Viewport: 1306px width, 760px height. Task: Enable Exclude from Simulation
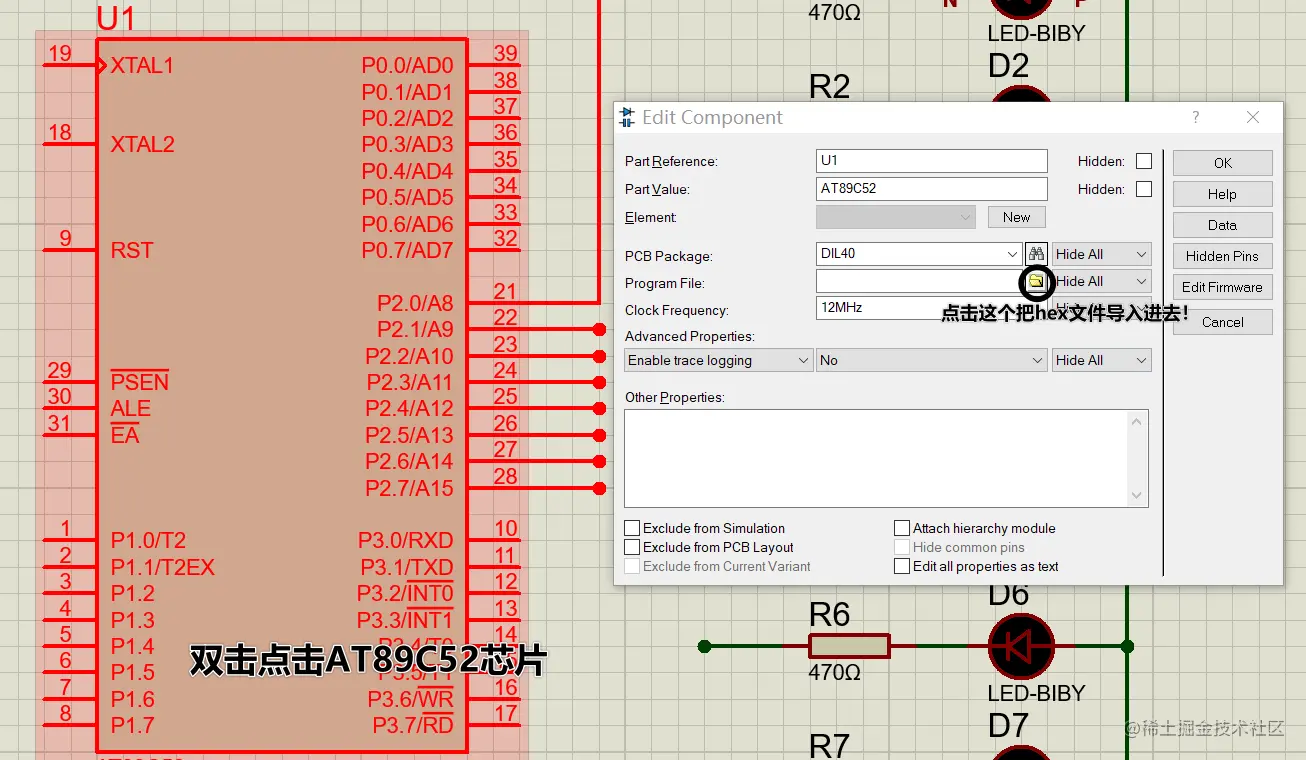[x=632, y=528]
